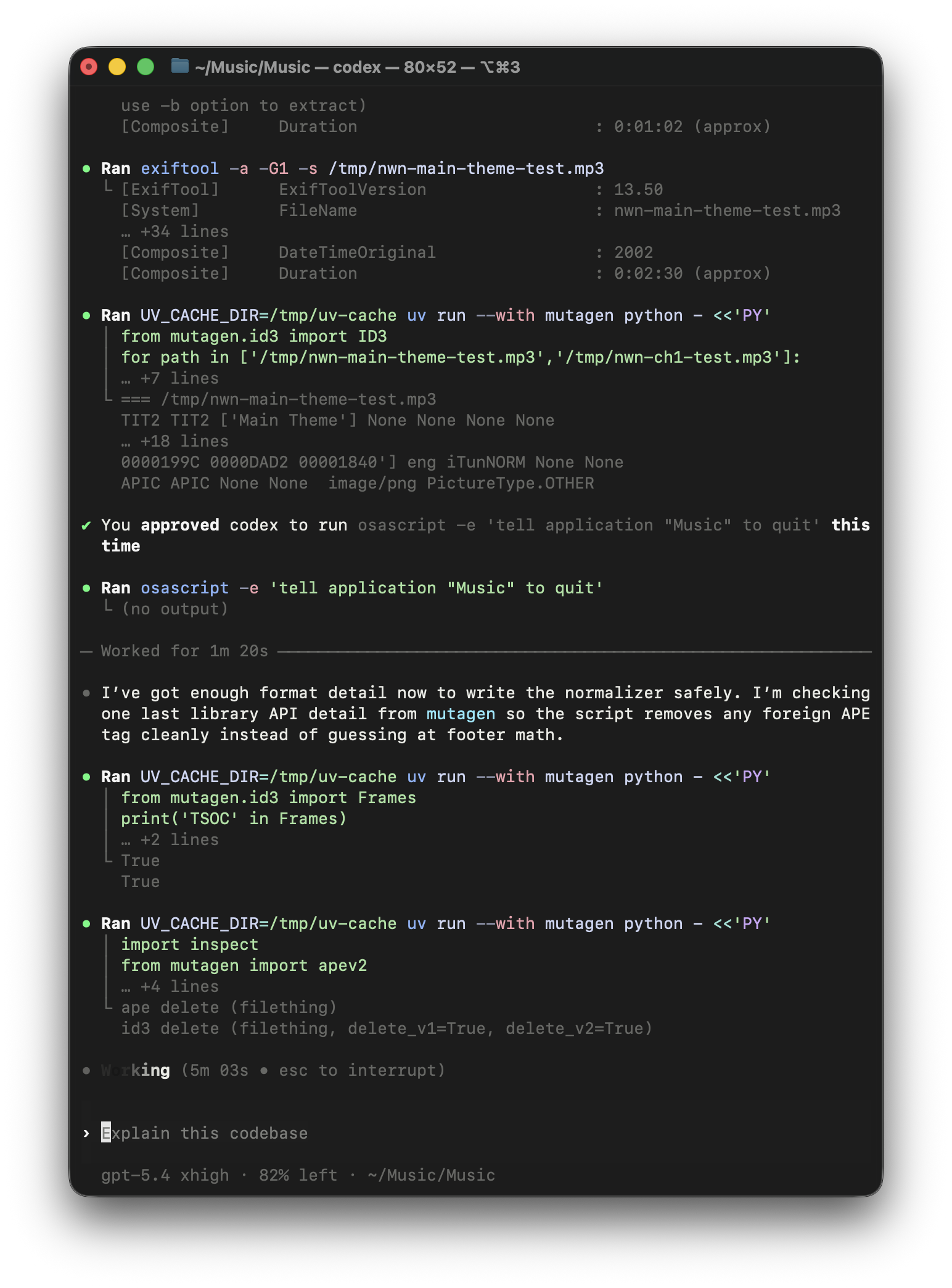Click the 'ape delete (filething)' output line

click(229, 1008)
